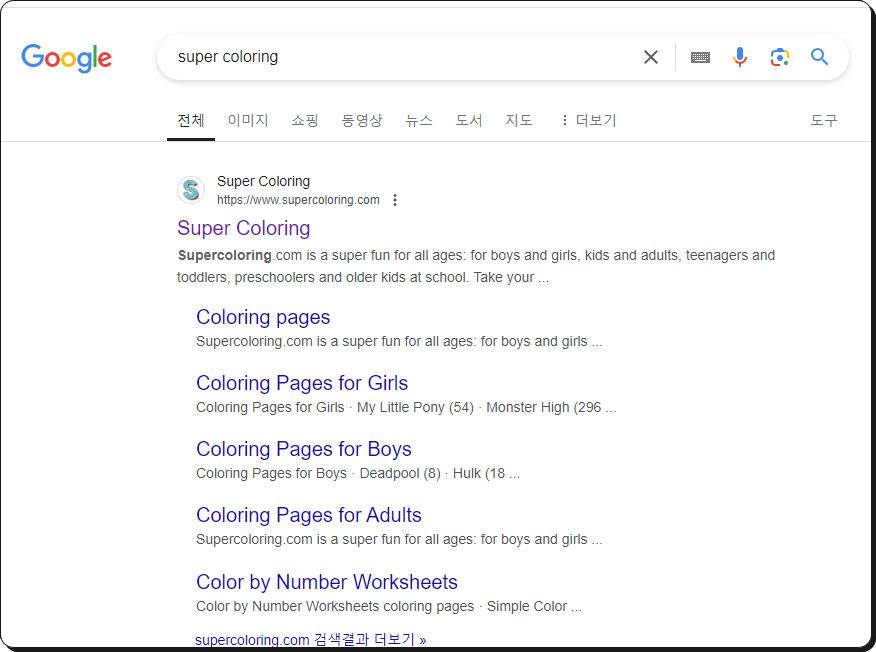The image size is (876, 652).
Task: Open the Color by Number Worksheets sitelink
Action: point(327,582)
